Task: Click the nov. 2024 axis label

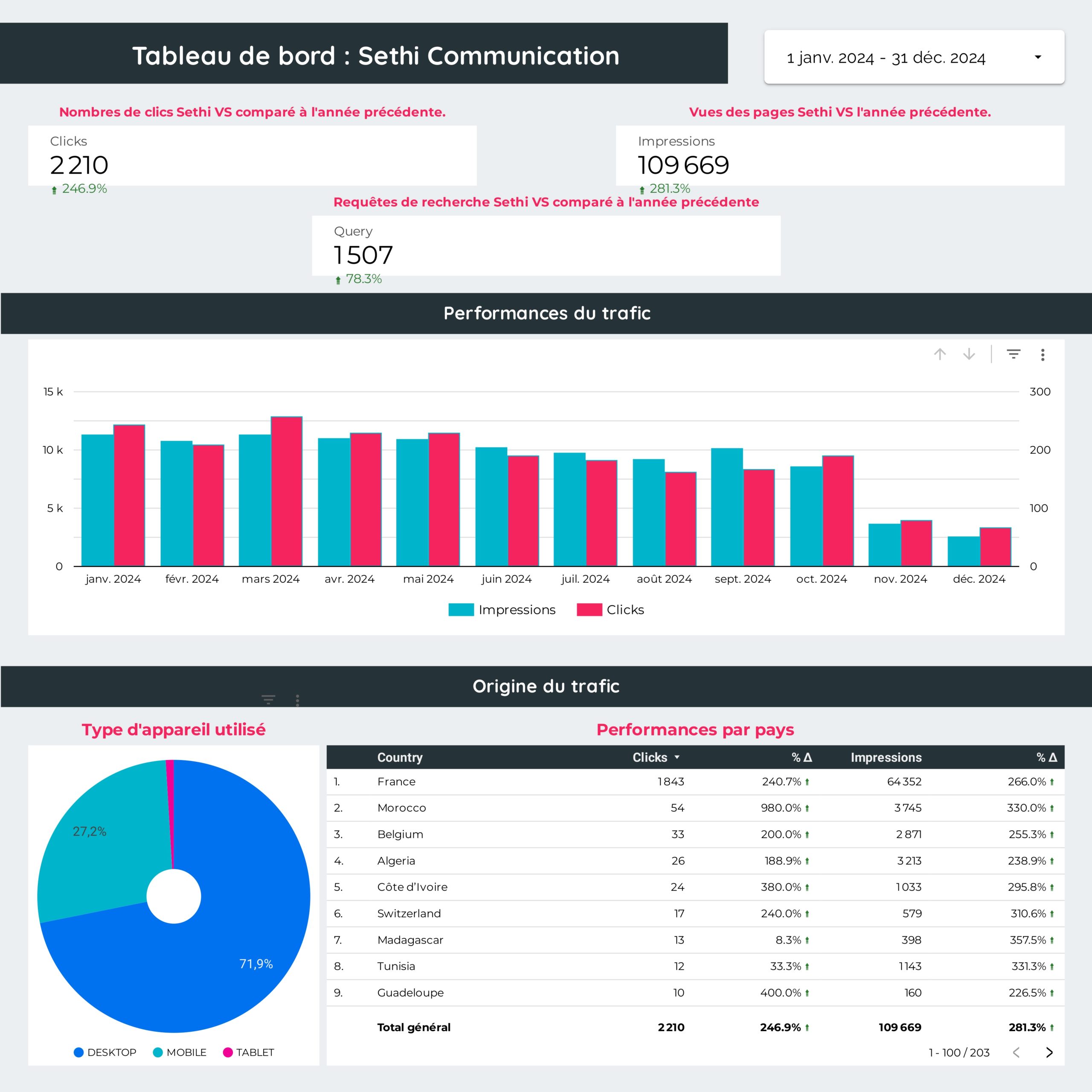Action: tap(900, 579)
